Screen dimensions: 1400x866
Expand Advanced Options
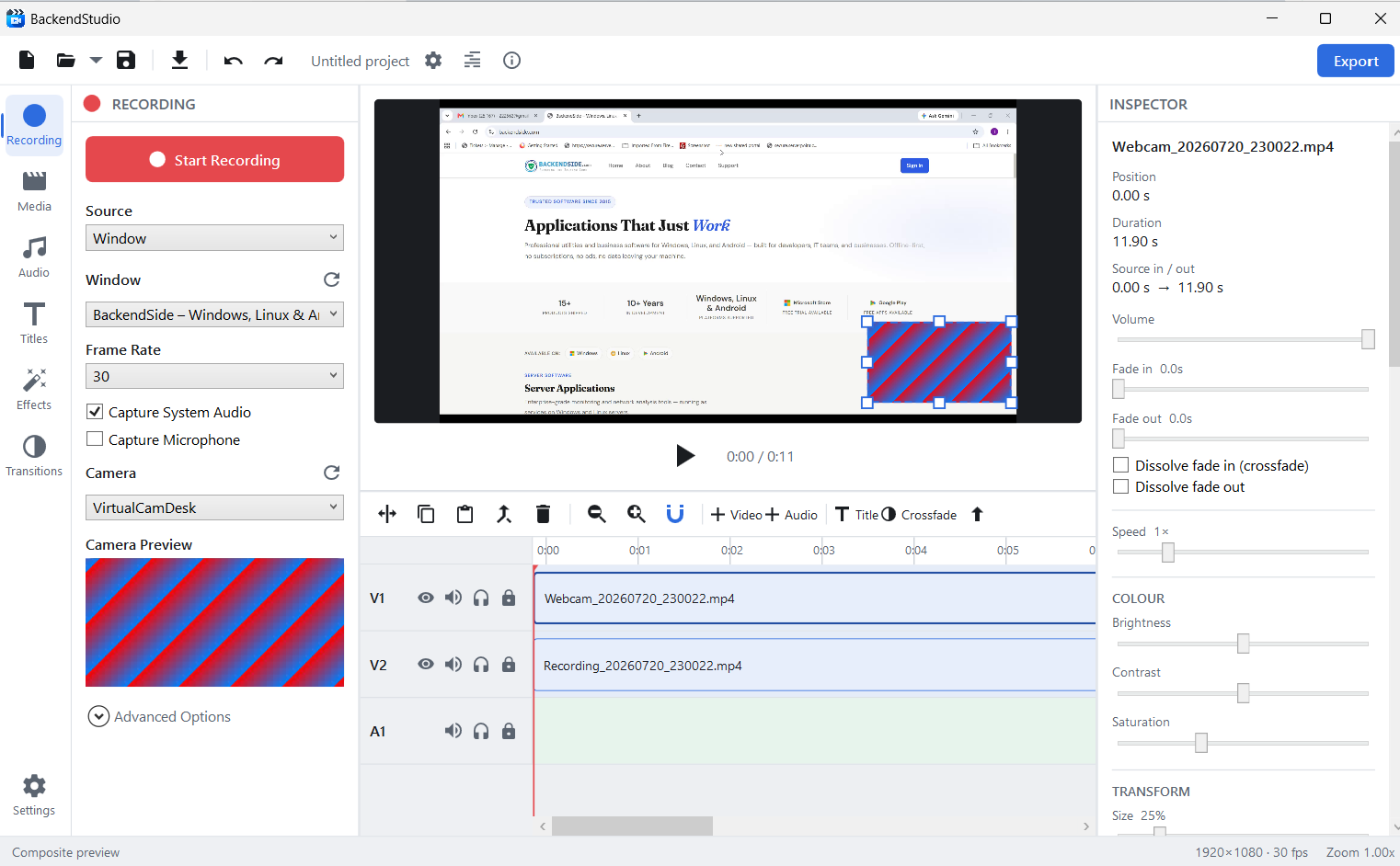159,716
